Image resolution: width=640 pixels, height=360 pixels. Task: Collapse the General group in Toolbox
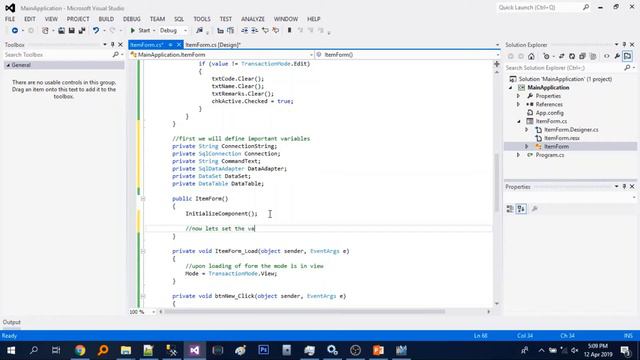8,65
